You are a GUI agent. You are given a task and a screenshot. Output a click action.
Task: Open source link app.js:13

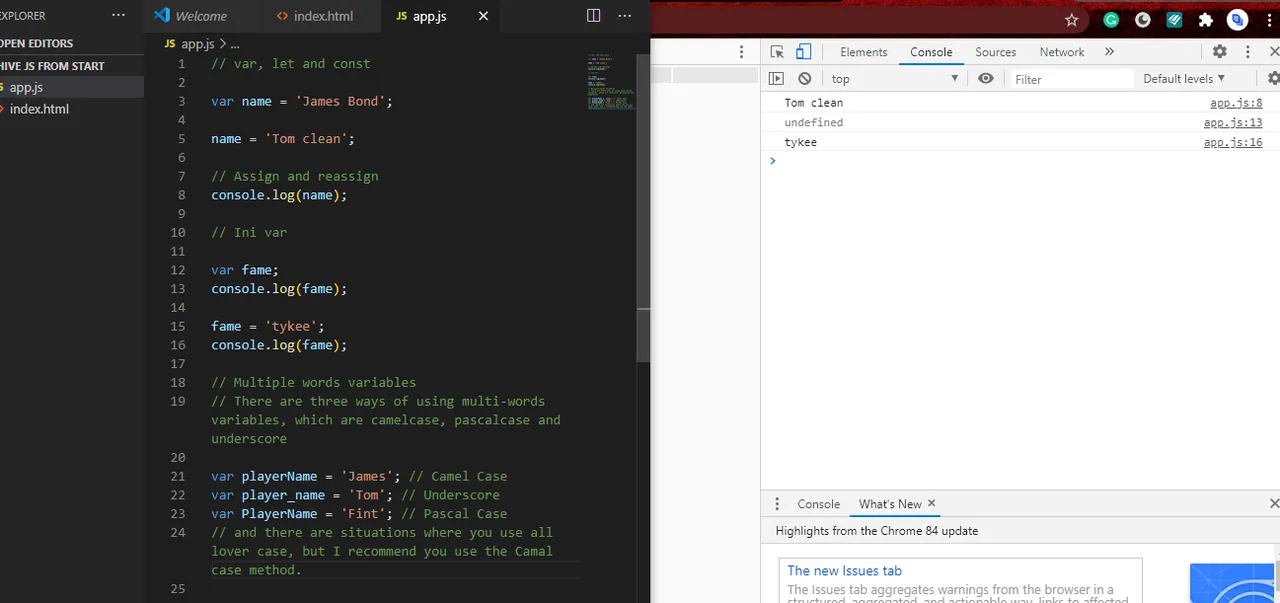(1233, 123)
